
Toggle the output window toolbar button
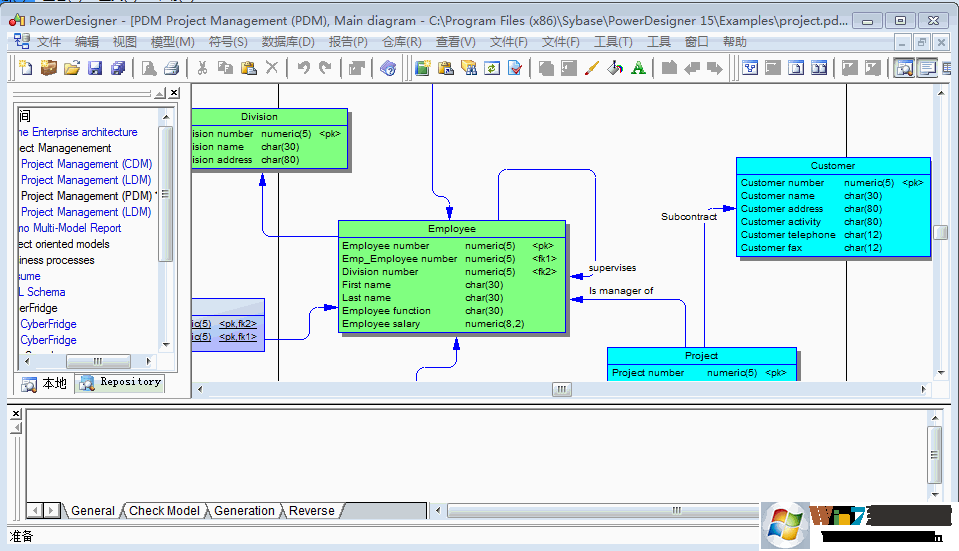927,68
